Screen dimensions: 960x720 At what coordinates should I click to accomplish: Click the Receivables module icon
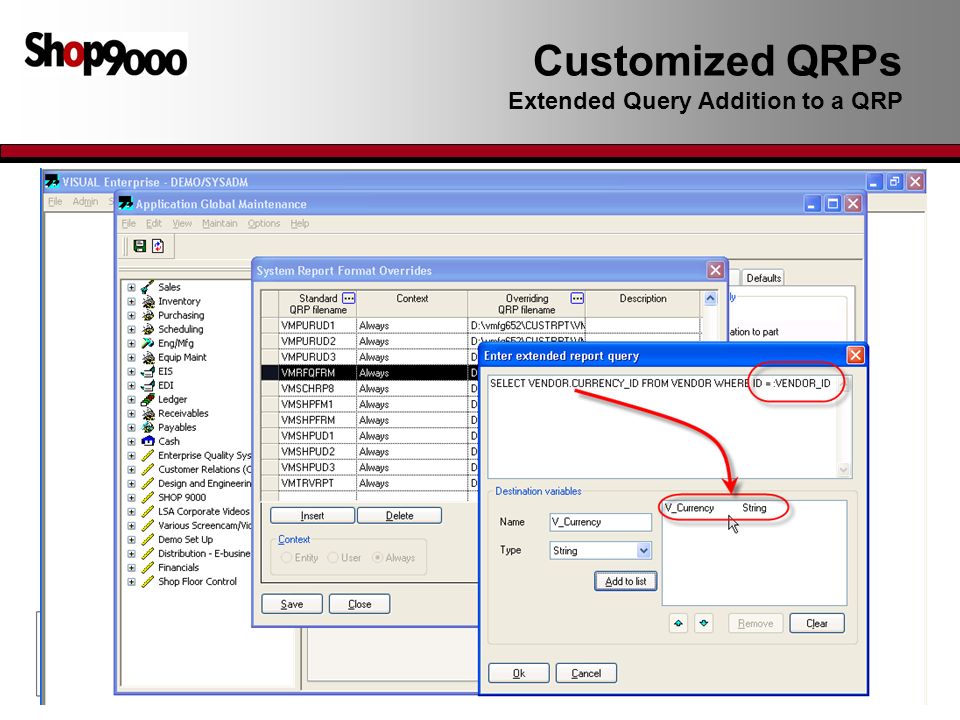[148, 414]
